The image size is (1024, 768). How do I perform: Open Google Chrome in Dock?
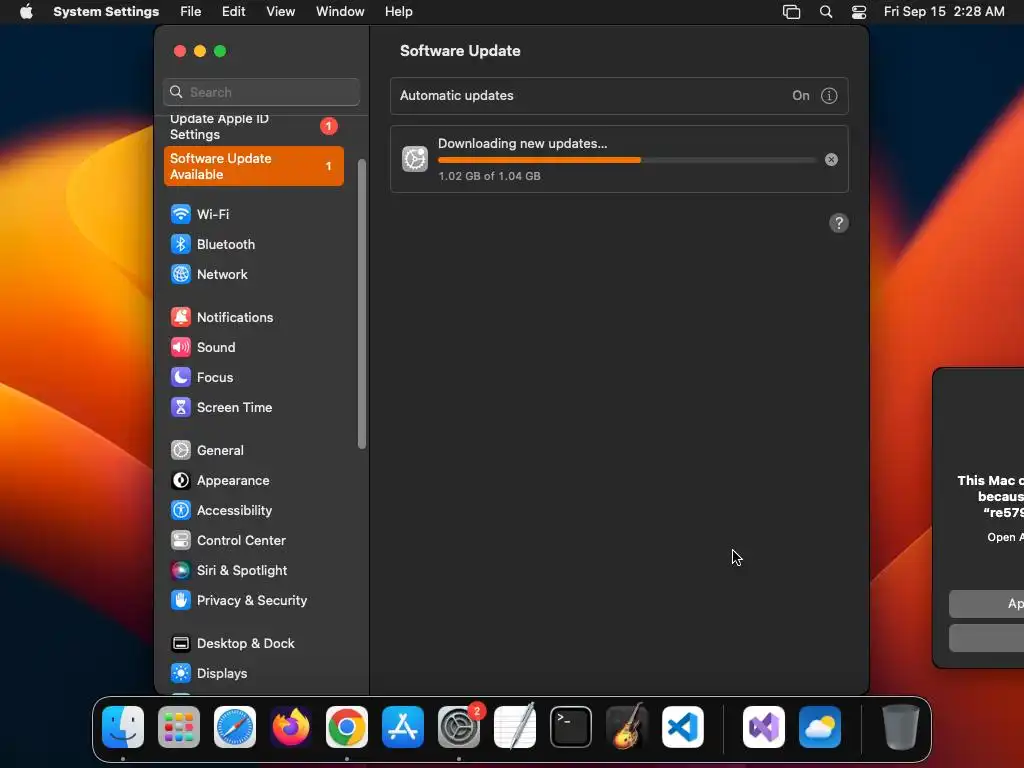click(347, 727)
